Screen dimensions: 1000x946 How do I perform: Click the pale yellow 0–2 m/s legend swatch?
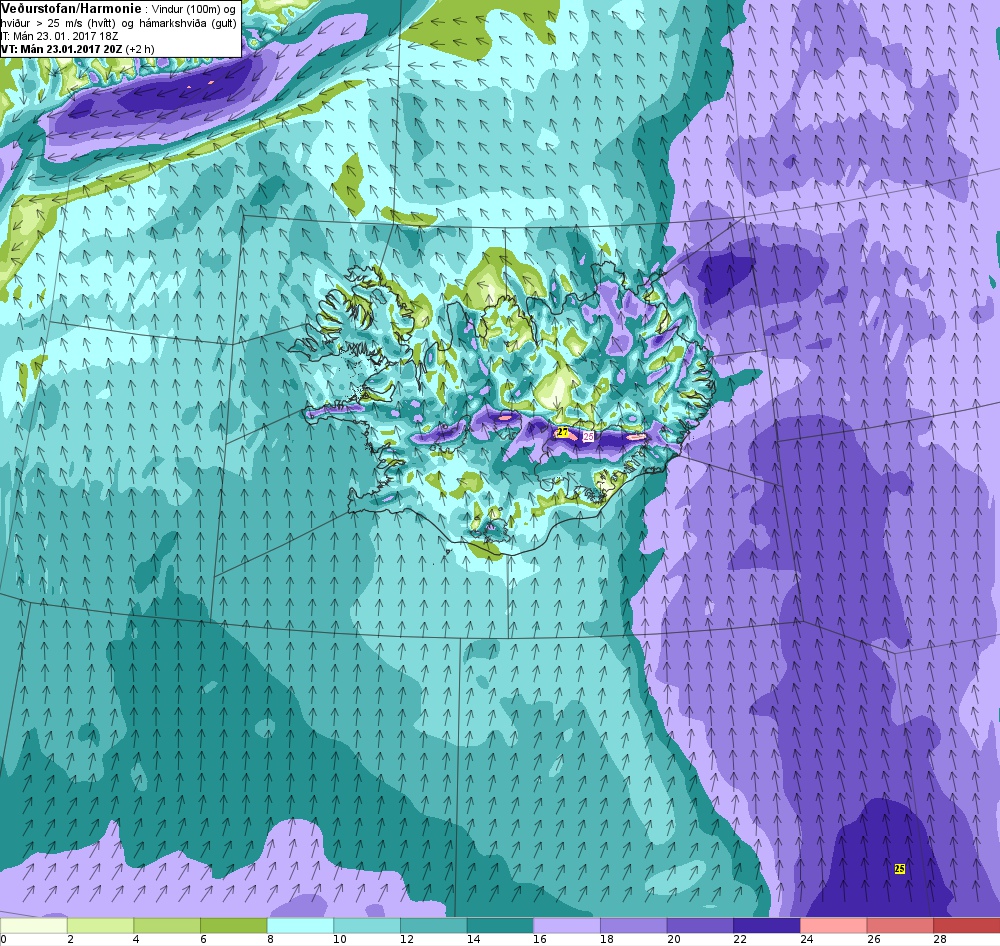33,926
